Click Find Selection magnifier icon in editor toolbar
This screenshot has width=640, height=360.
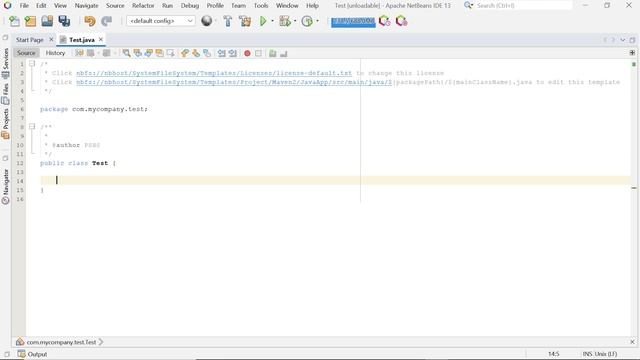[127, 53]
